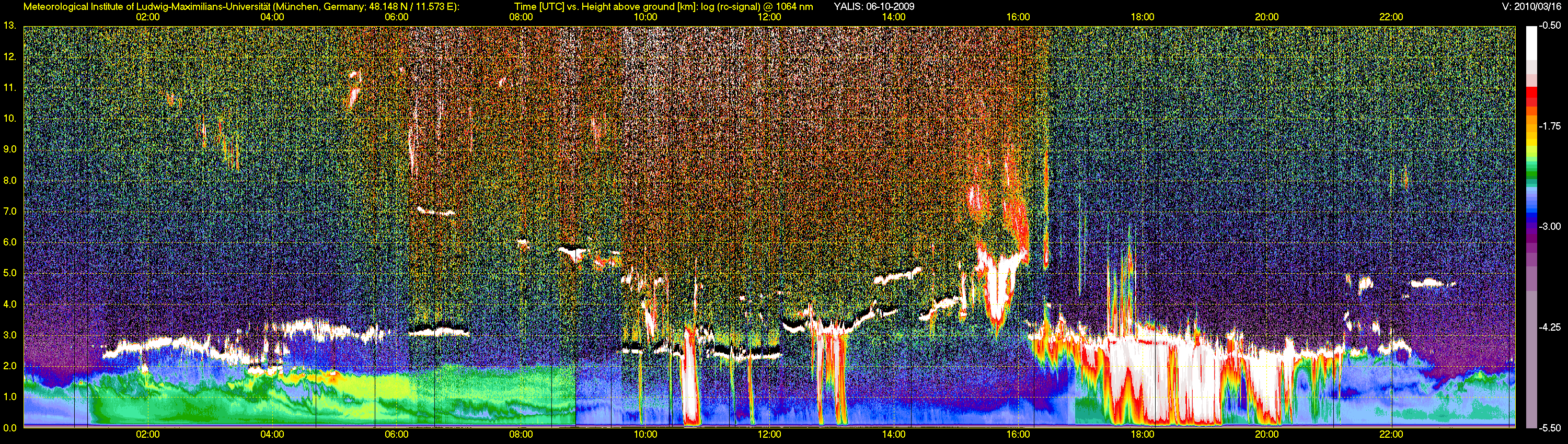Click the '08:00' label on the bottom time axis
The height and width of the screenshot is (444, 1568).
[521, 434]
